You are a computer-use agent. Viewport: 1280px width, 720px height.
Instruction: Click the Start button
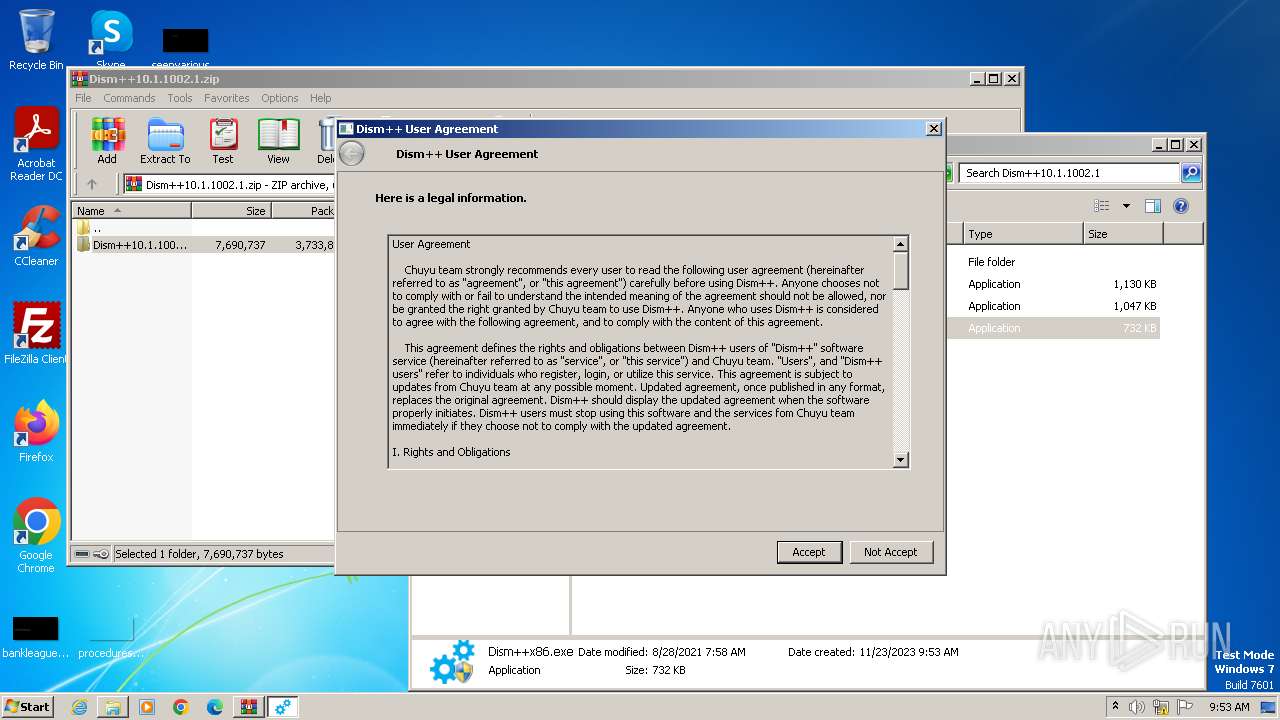[x=28, y=707]
